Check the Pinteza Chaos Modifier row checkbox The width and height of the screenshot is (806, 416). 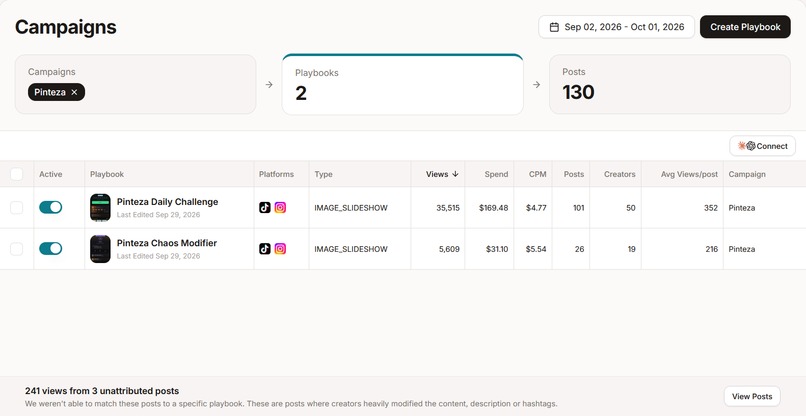click(x=16, y=249)
